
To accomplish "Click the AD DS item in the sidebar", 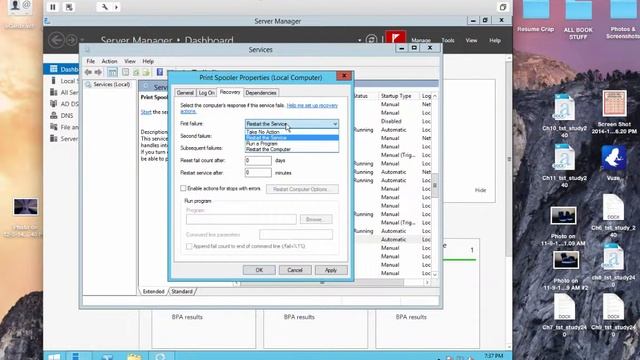I will click(69, 104).
